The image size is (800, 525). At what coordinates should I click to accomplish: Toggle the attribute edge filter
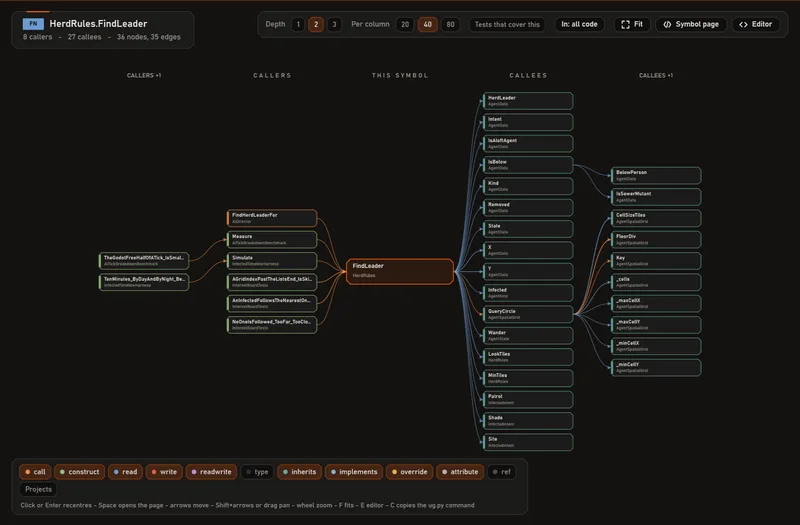[x=460, y=472]
